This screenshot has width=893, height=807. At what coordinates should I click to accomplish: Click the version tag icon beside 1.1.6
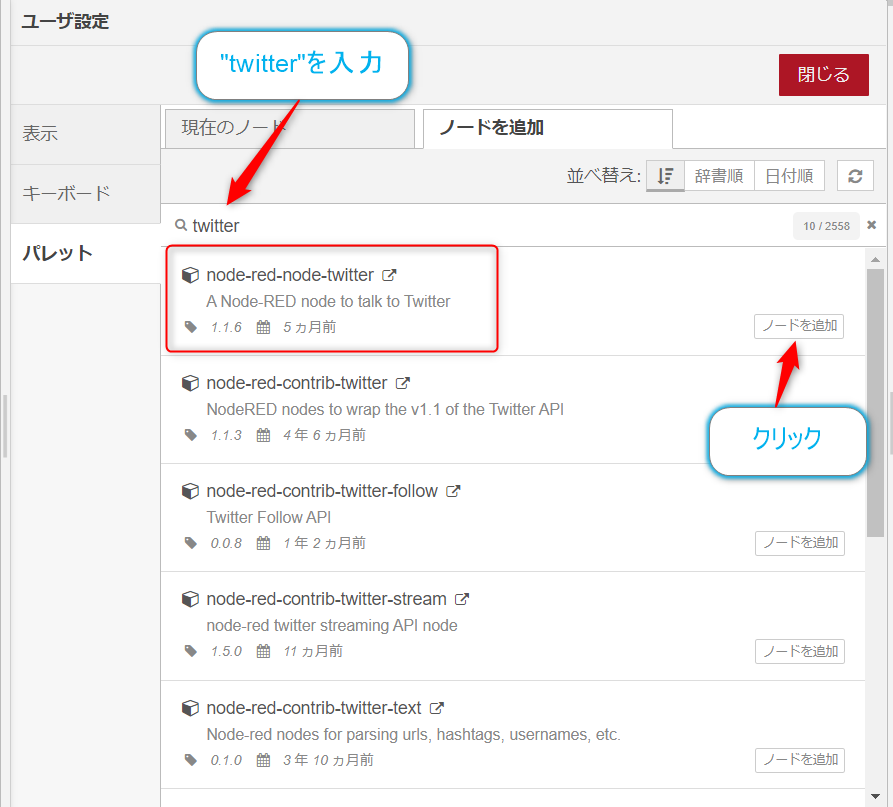click(191, 327)
